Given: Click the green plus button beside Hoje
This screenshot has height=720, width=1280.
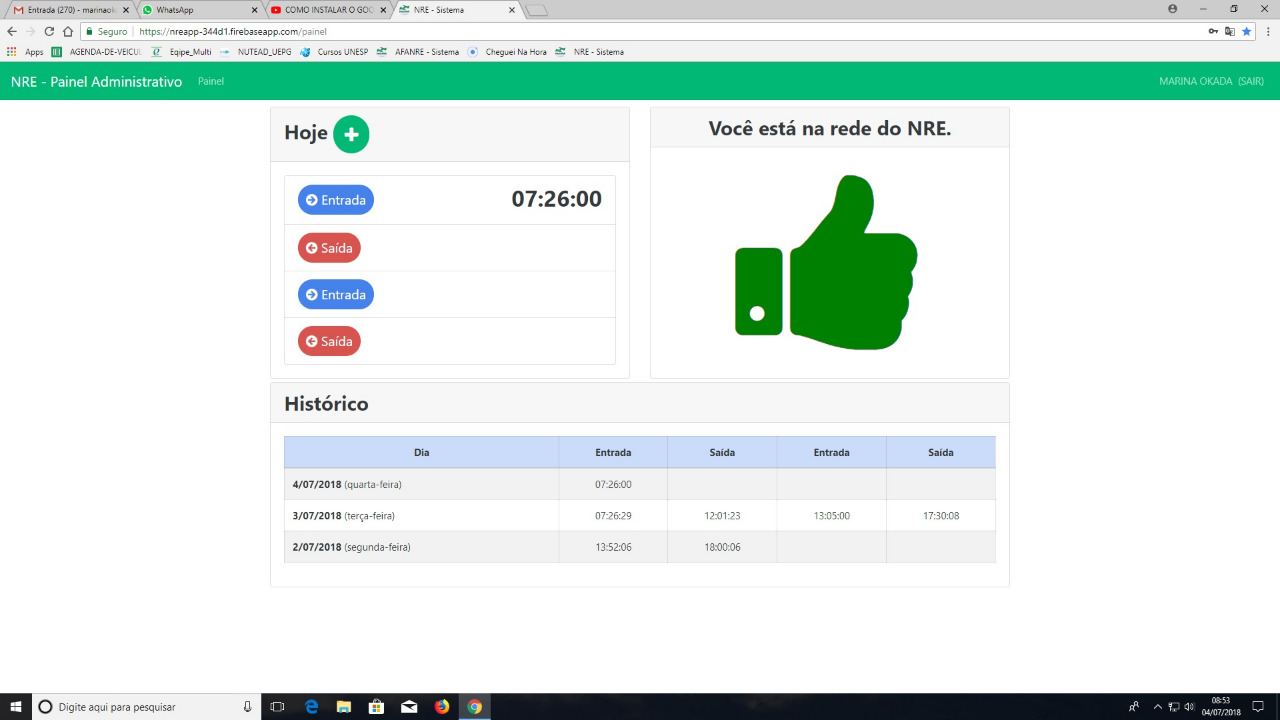Looking at the screenshot, I should (351, 134).
